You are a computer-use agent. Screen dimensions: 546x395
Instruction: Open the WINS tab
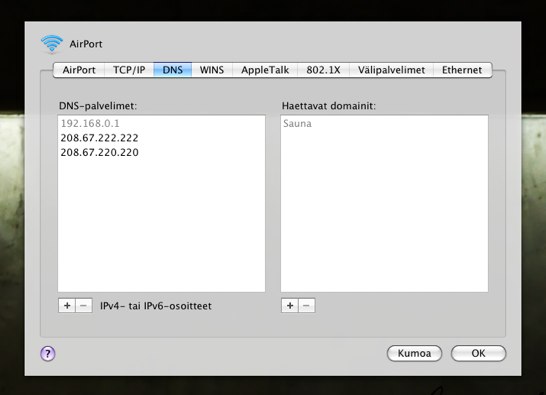click(212, 70)
